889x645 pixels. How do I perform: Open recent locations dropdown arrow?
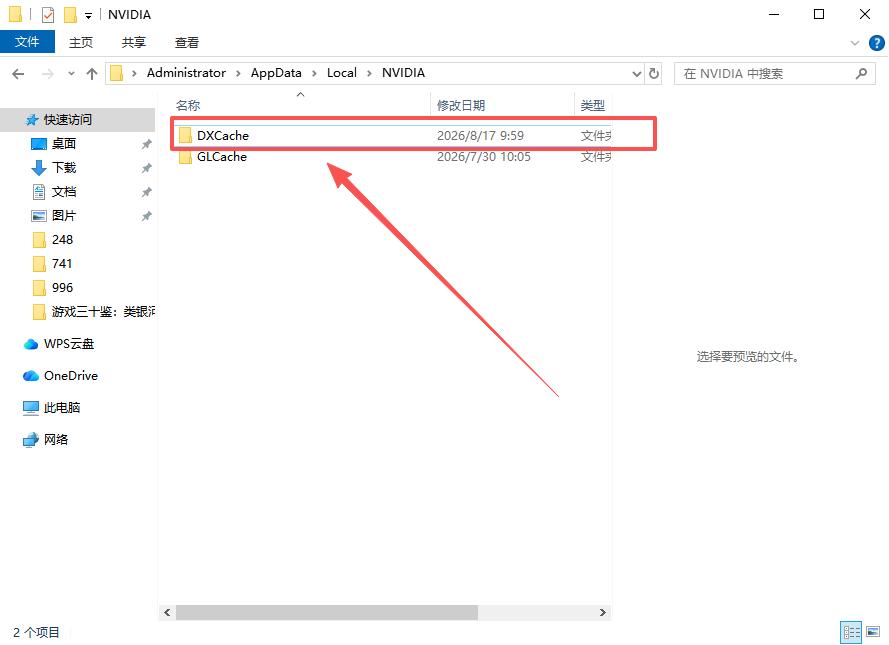[x=71, y=74]
